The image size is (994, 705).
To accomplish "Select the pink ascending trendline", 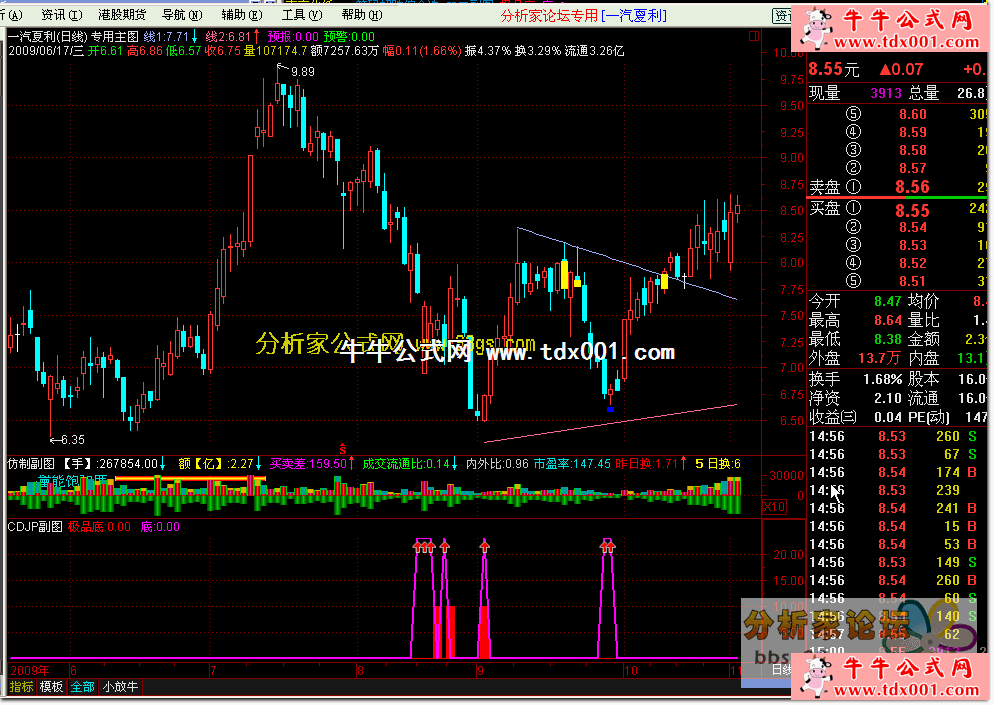I will click(610, 423).
